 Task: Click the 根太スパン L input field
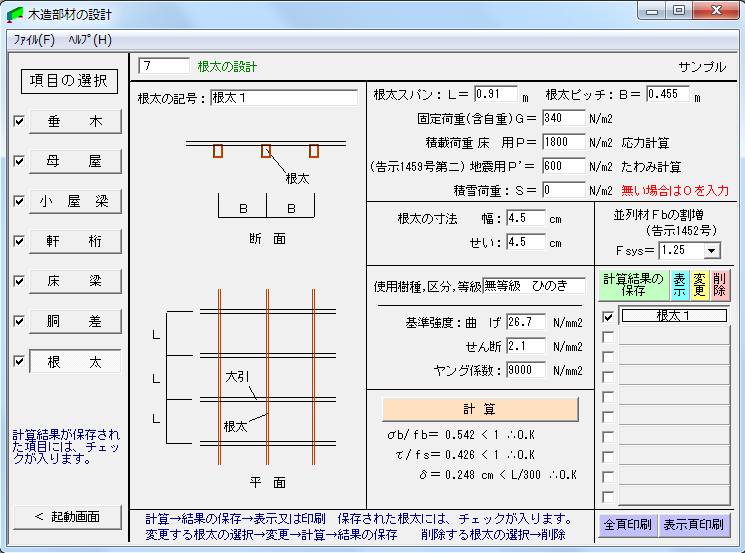coord(495,95)
